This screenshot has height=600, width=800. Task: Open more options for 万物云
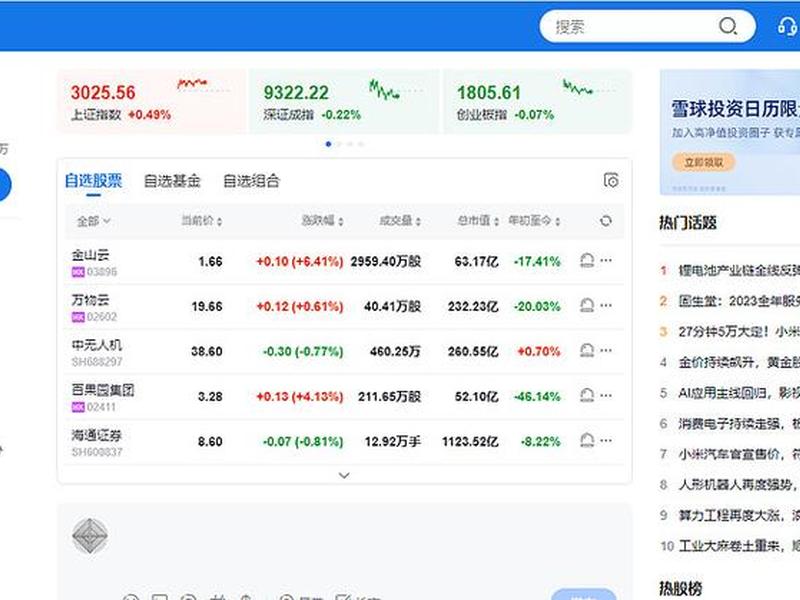tap(606, 305)
